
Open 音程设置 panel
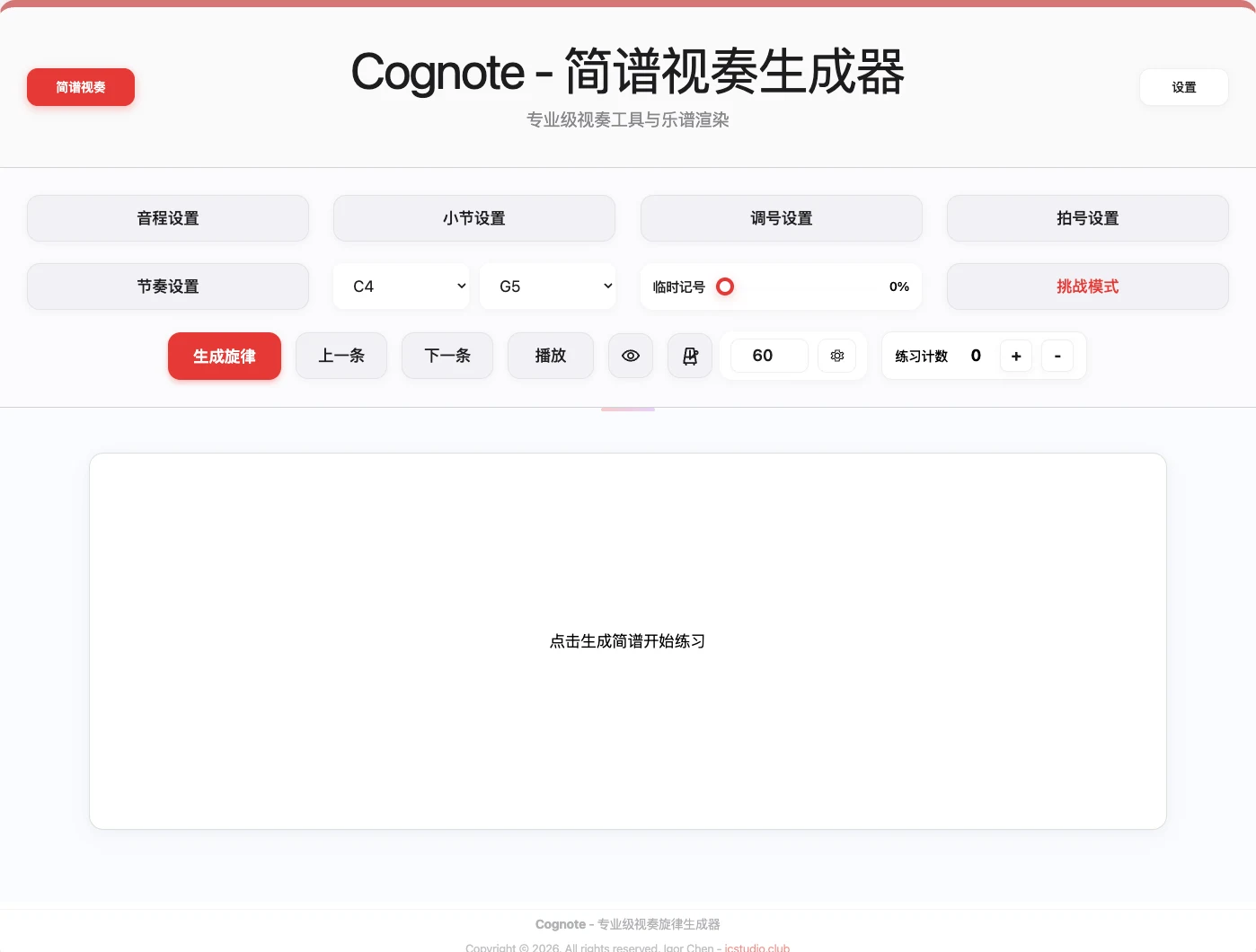pos(168,218)
